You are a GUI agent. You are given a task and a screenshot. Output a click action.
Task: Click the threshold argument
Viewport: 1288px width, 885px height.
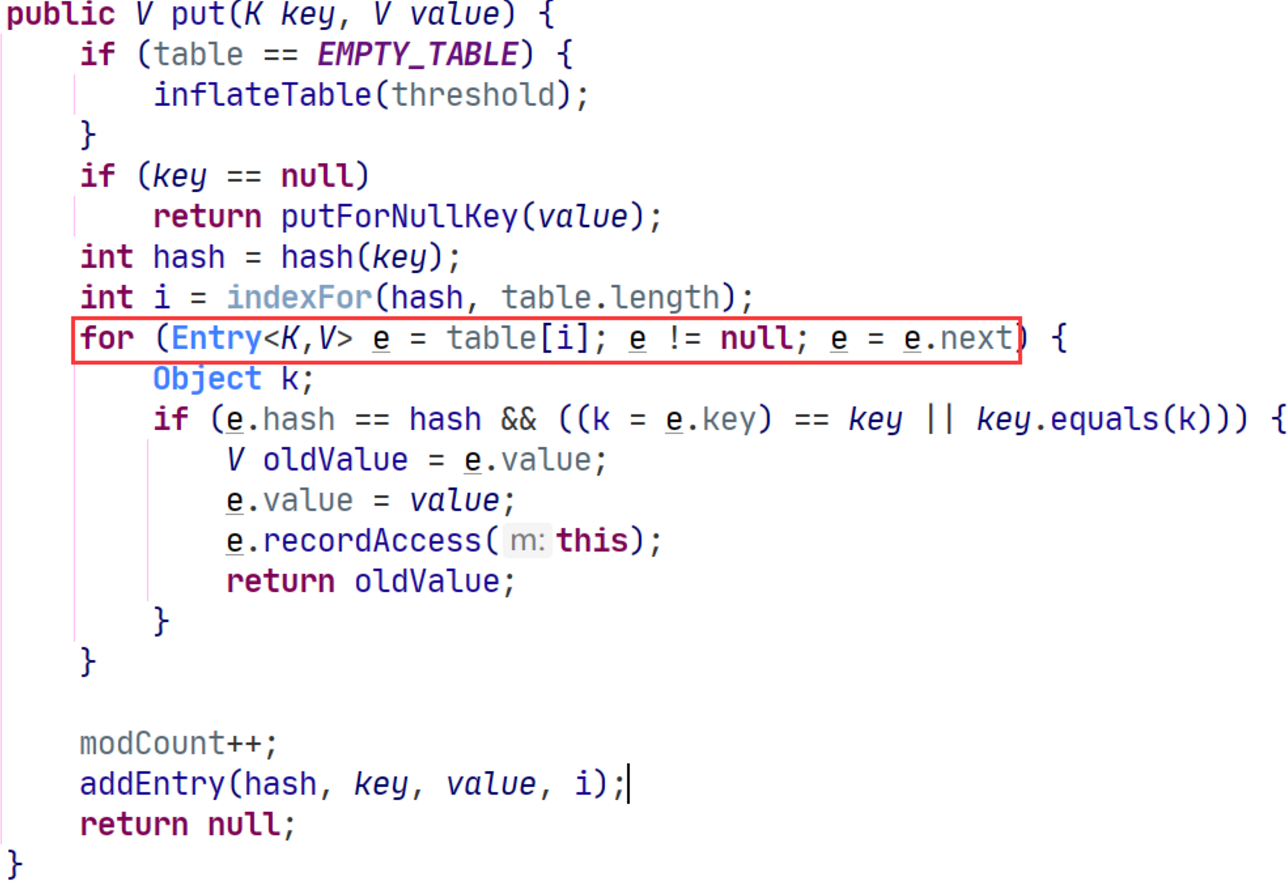click(473, 96)
